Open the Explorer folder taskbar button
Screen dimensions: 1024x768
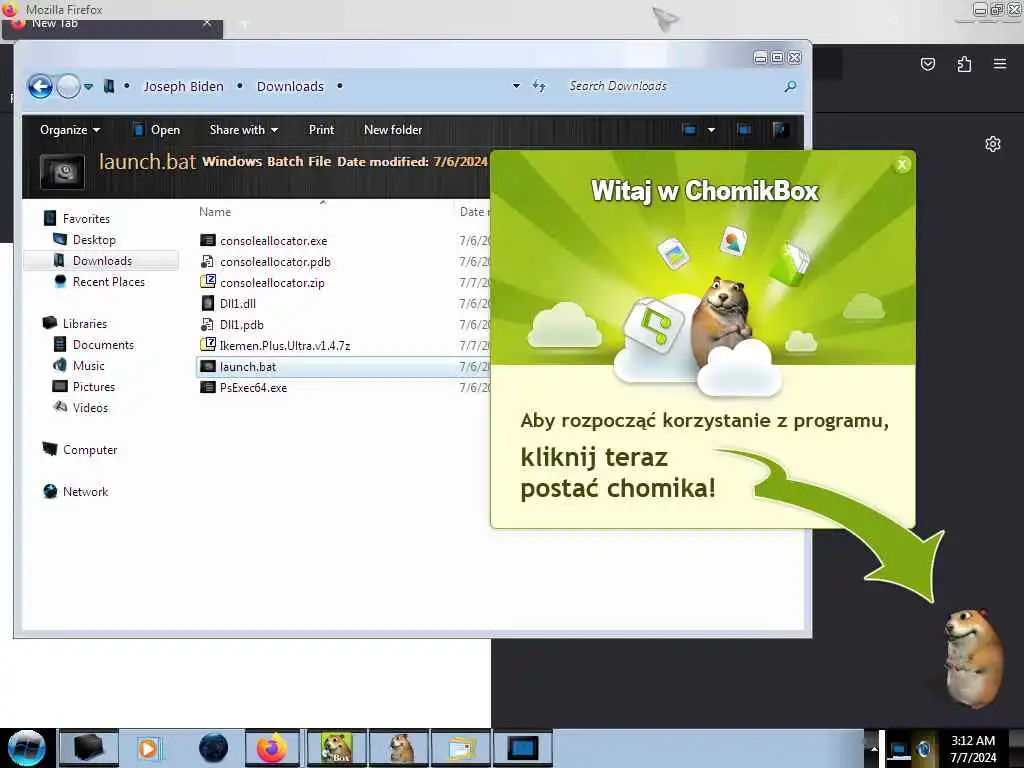click(x=461, y=748)
